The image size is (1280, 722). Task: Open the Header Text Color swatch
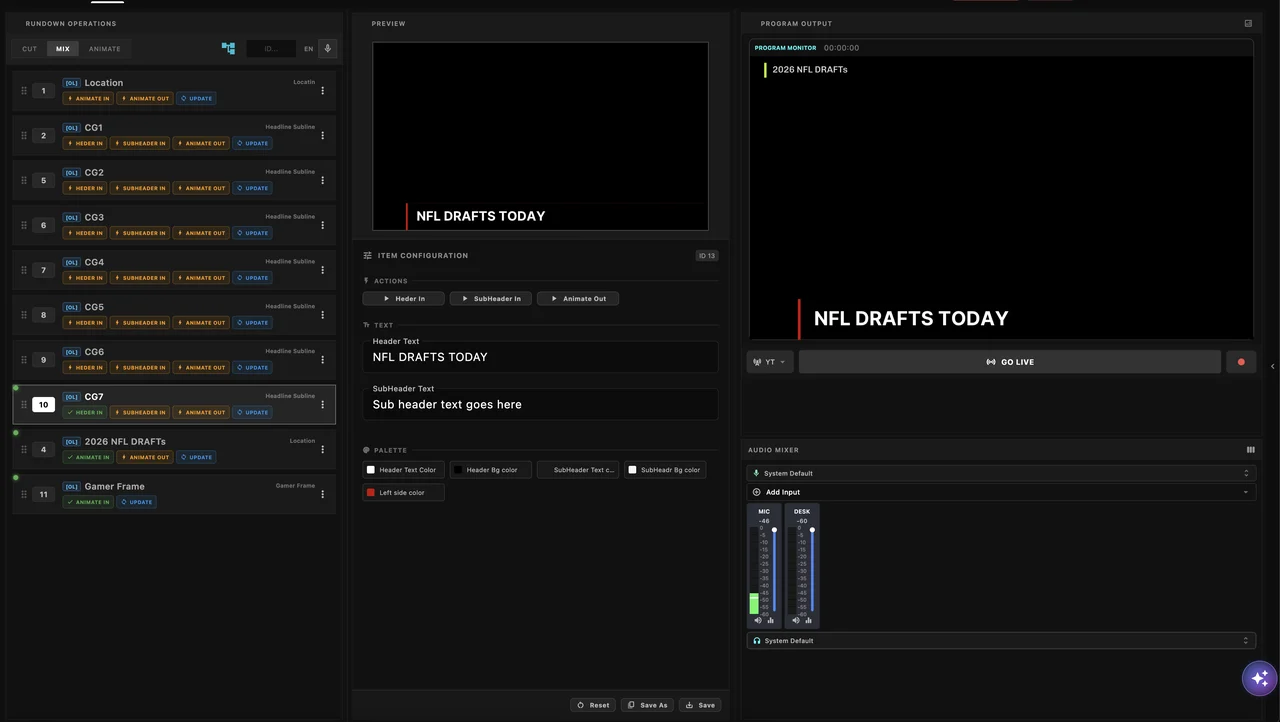click(x=403, y=470)
